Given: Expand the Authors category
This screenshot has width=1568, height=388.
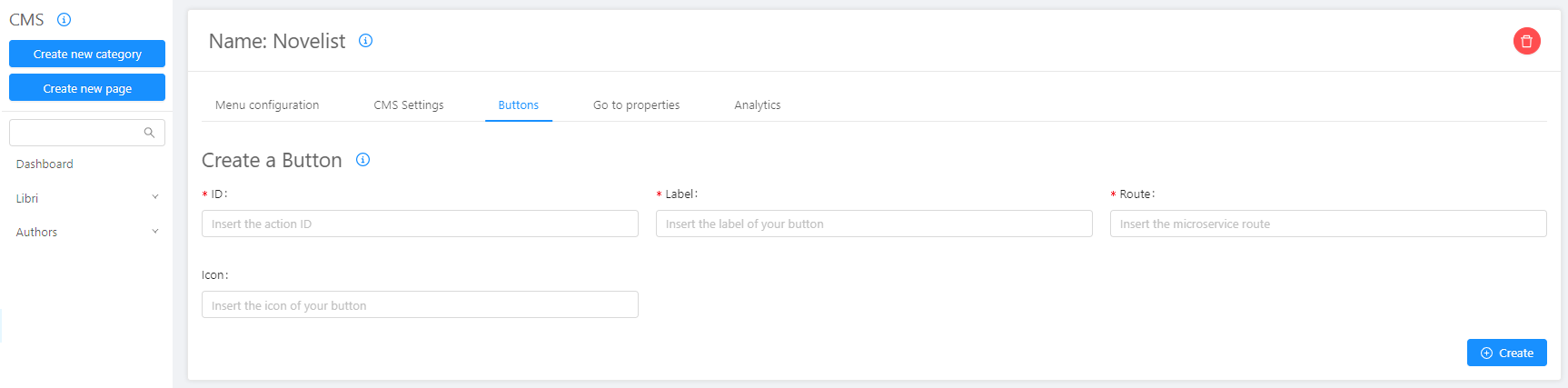Looking at the screenshot, I should [x=154, y=232].
